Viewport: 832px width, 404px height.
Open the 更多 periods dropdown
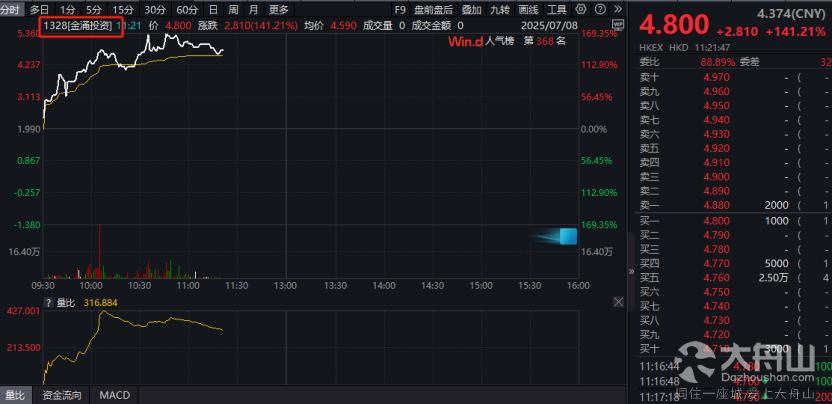(x=279, y=9)
